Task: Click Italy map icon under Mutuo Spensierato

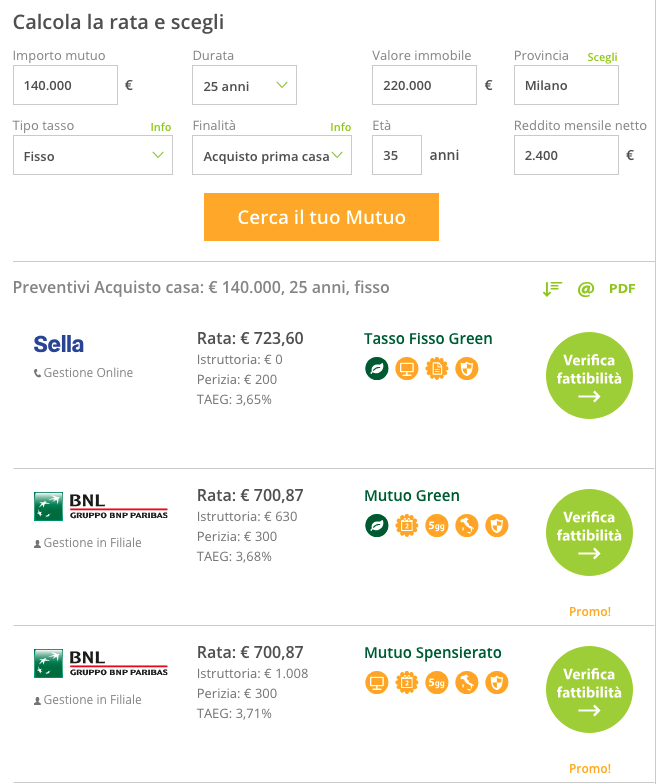Action: [x=467, y=682]
